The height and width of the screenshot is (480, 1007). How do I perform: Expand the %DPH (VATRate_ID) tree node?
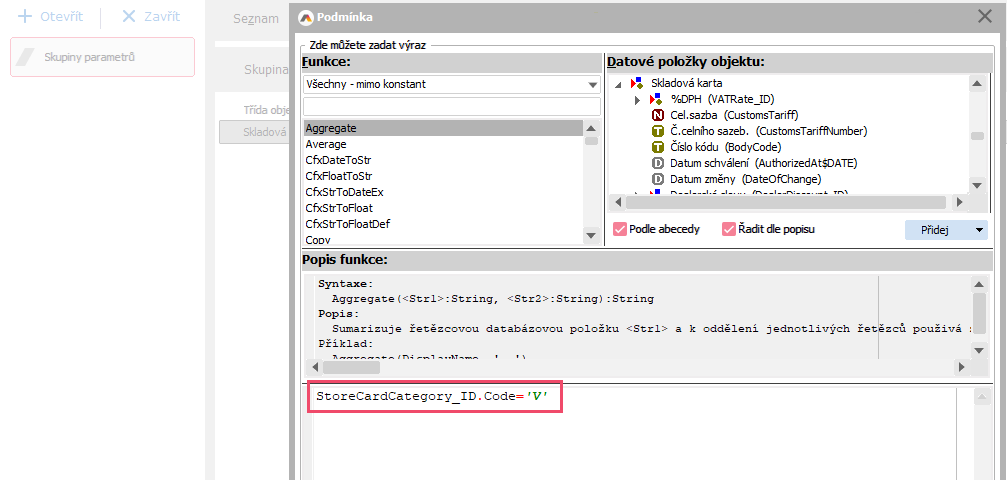[x=637, y=99]
